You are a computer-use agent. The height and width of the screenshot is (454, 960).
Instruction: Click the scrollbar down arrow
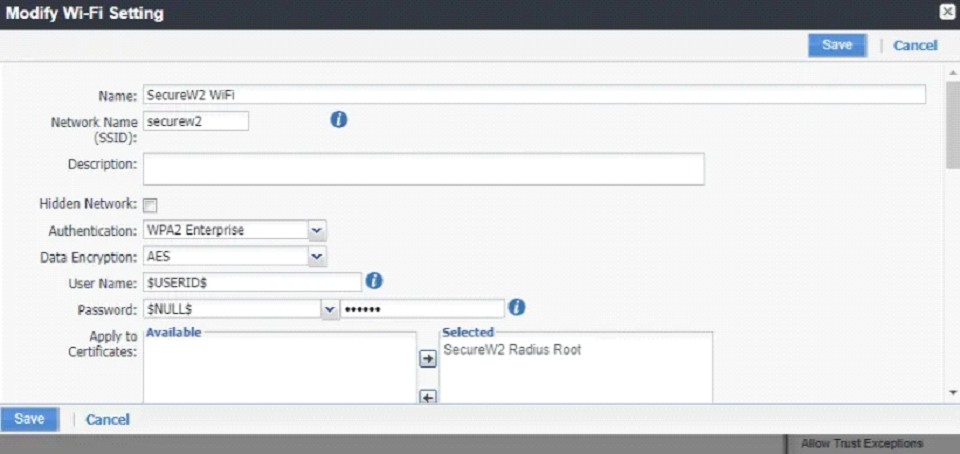click(951, 393)
